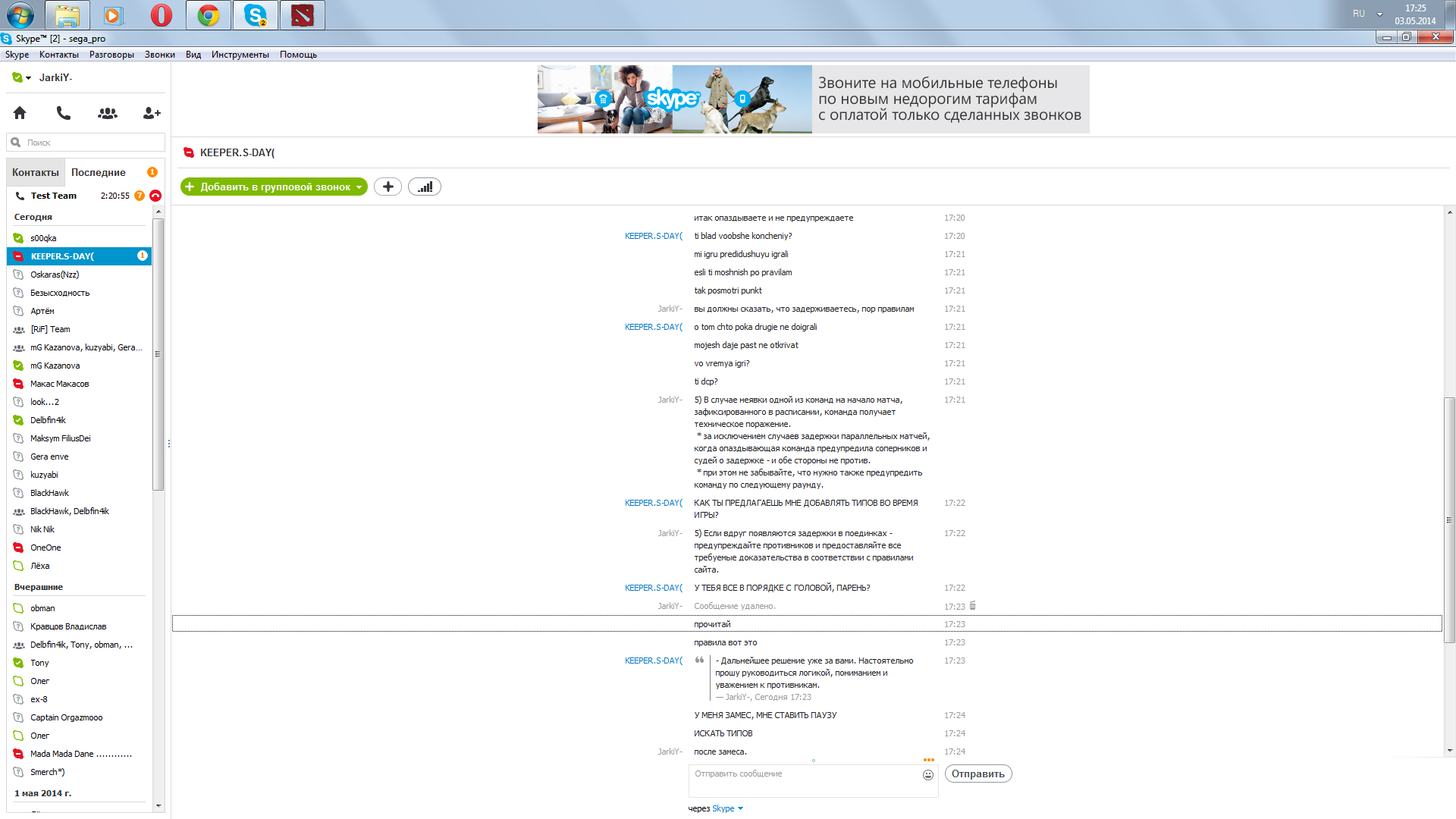1456x819 pixels.
Task: Select KEEPER.S-DAY( conversation in list
Action: 79,256
